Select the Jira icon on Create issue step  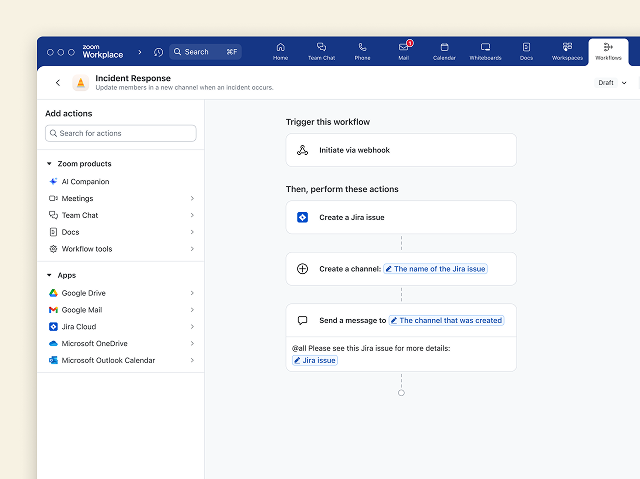pyautogui.click(x=303, y=217)
